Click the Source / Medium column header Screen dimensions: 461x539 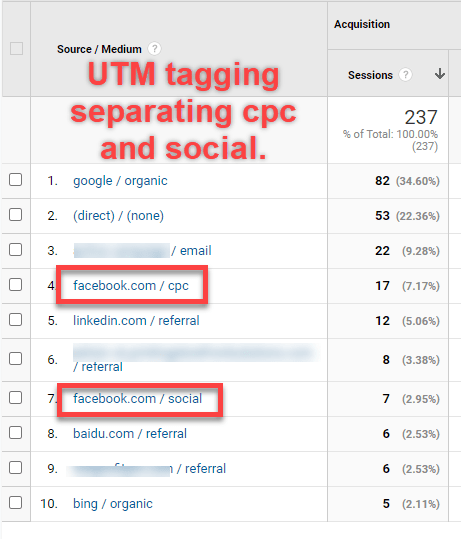click(x=99, y=49)
